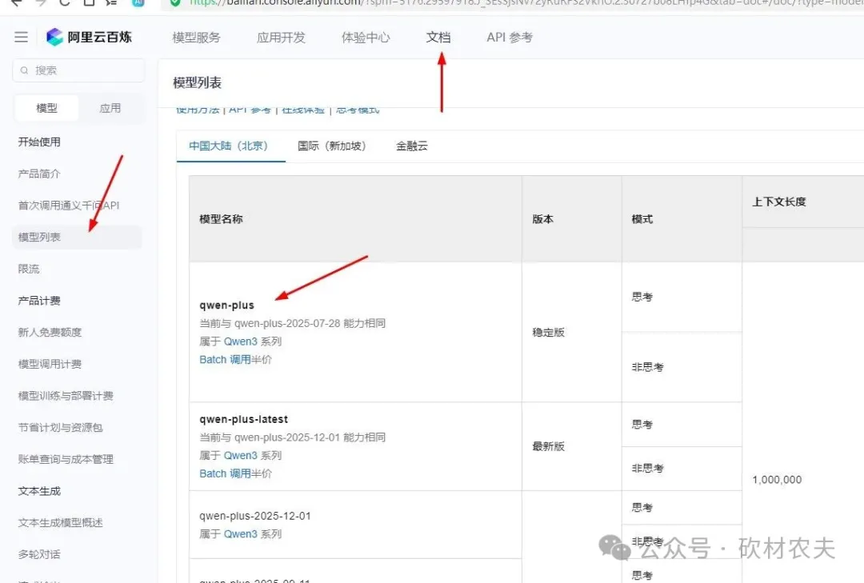Open the 应用开发 top menu
Image resolution: width=864 pixels, height=583 pixels.
coord(281,38)
